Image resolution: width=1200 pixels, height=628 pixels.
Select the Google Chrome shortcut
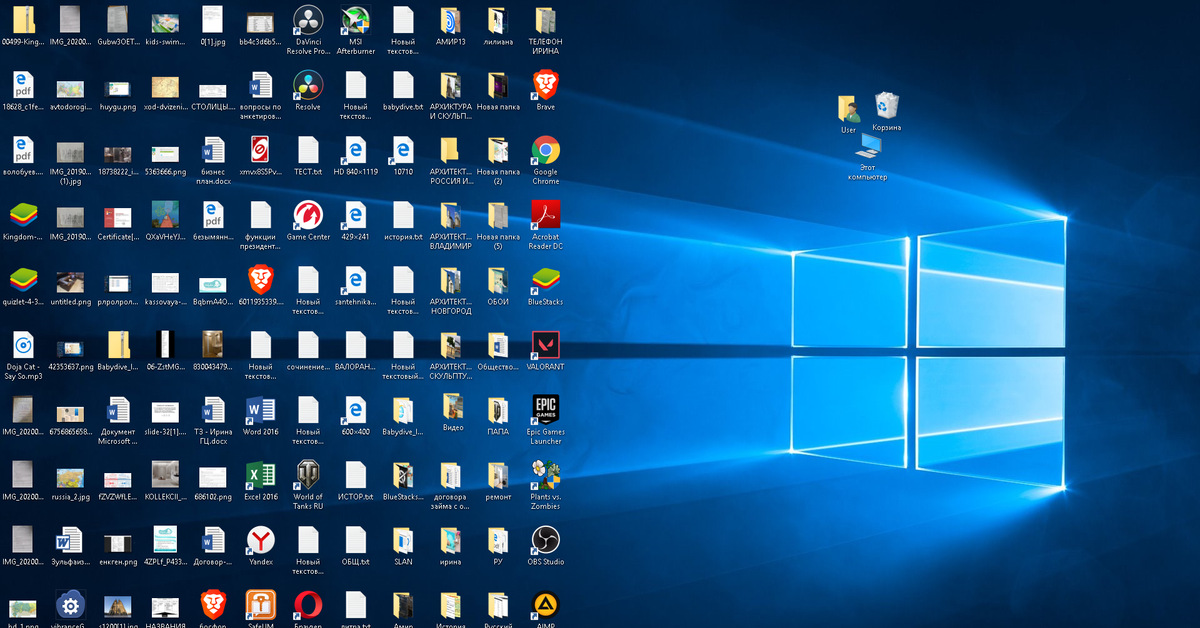tap(545, 151)
